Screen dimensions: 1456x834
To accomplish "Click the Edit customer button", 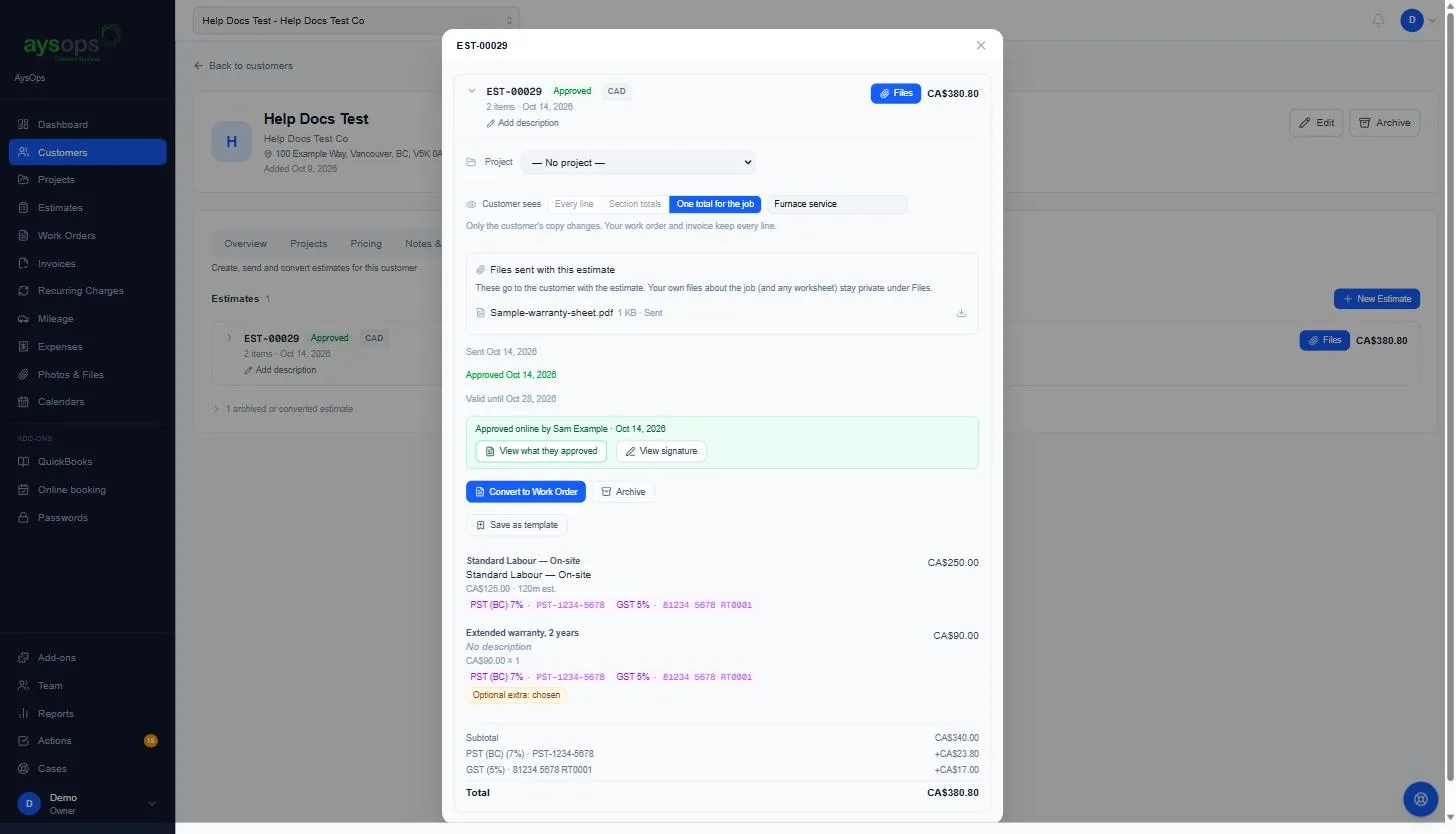I will pos(1316,123).
